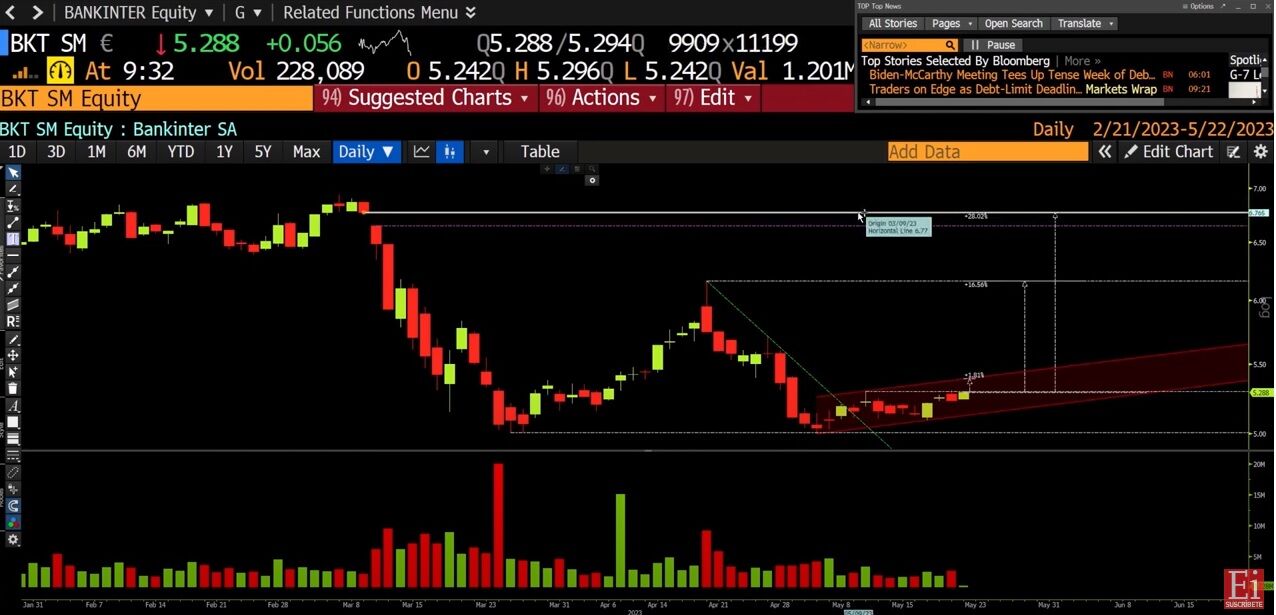Image resolution: width=1276 pixels, height=615 pixels.
Task: Set range to 5Y
Action: (x=262, y=152)
